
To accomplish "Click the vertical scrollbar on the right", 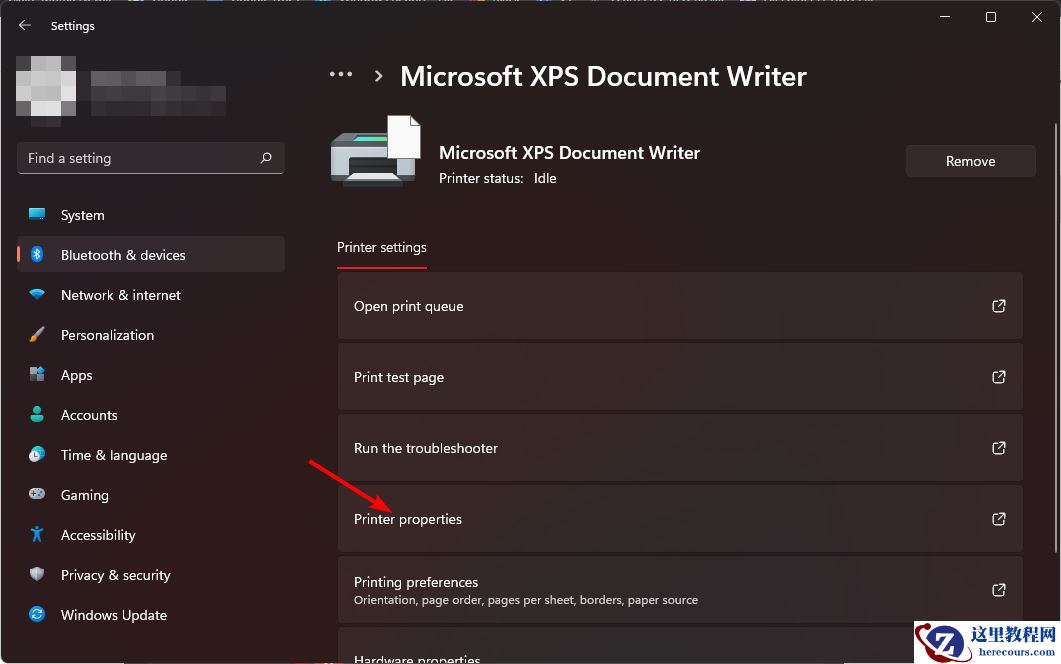I will click(1054, 300).
